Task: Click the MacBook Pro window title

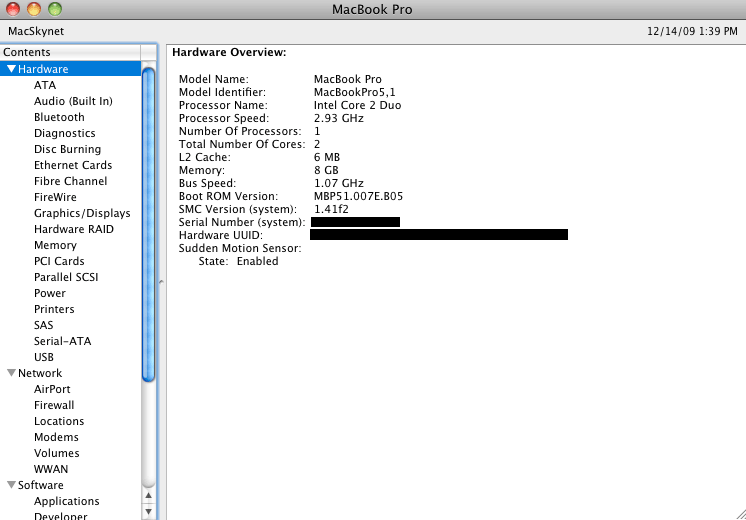Action: [x=372, y=10]
